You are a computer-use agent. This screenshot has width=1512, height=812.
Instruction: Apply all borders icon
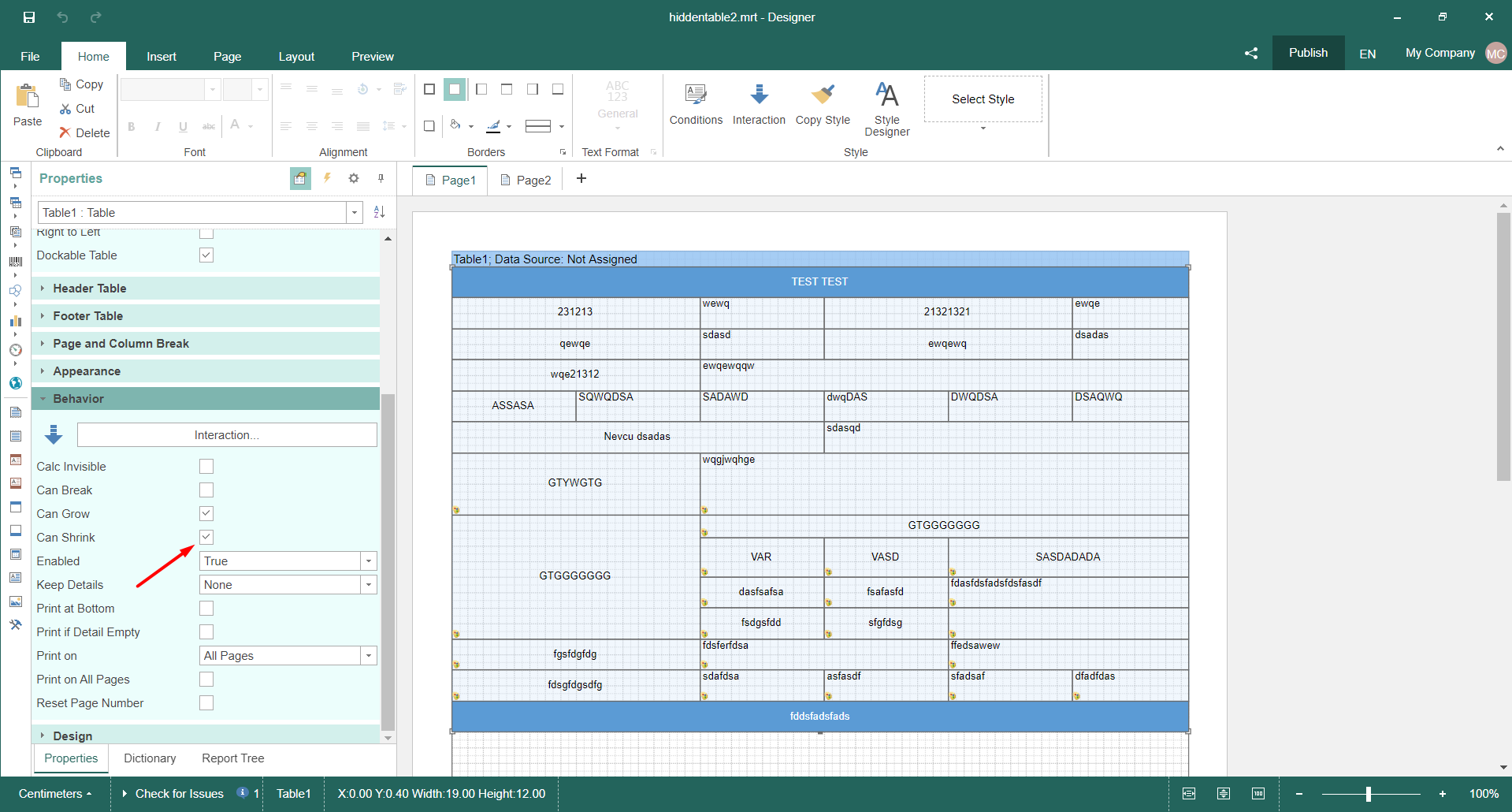tap(429, 89)
